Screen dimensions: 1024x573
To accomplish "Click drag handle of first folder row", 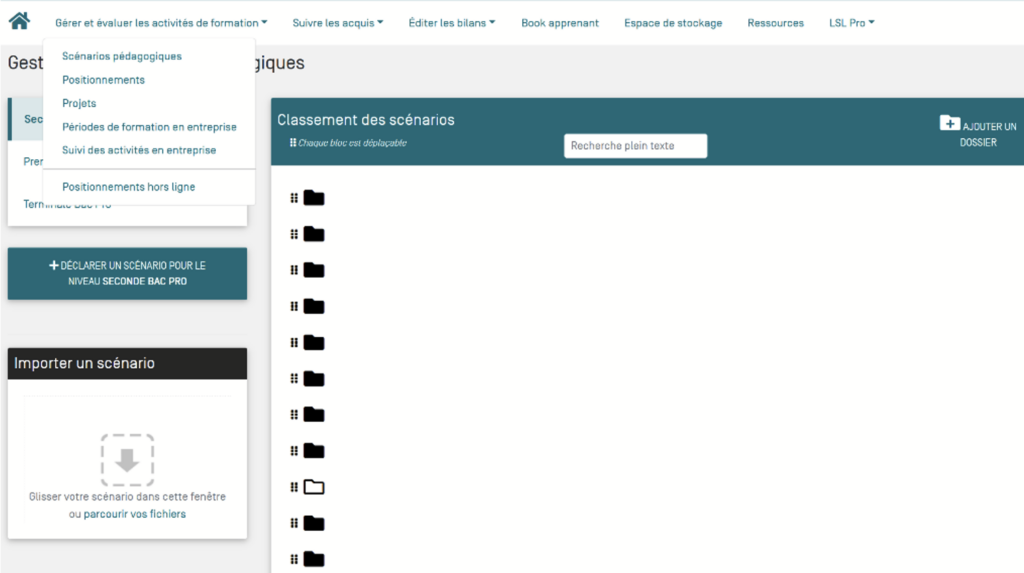I will pos(294,198).
